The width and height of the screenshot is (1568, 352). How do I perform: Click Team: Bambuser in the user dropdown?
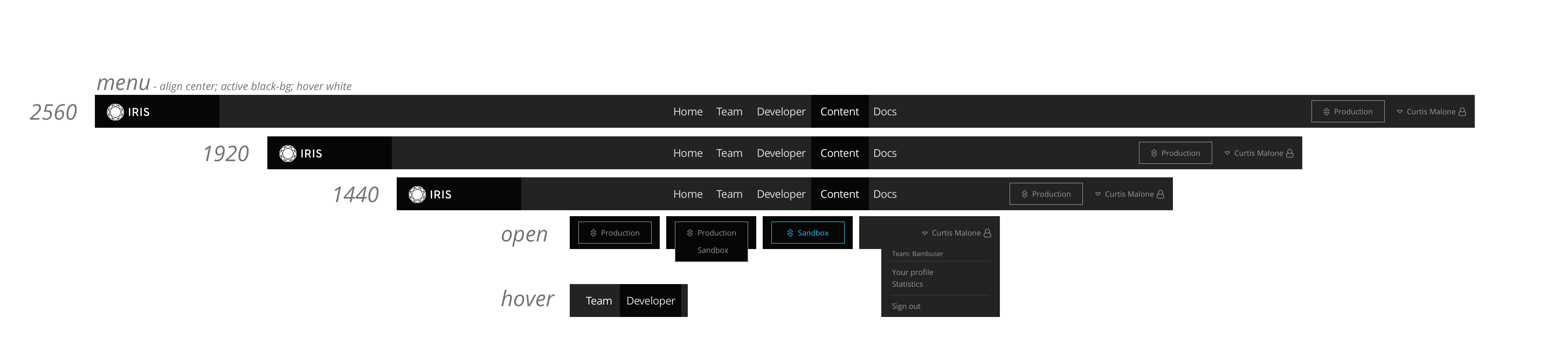[x=917, y=254]
